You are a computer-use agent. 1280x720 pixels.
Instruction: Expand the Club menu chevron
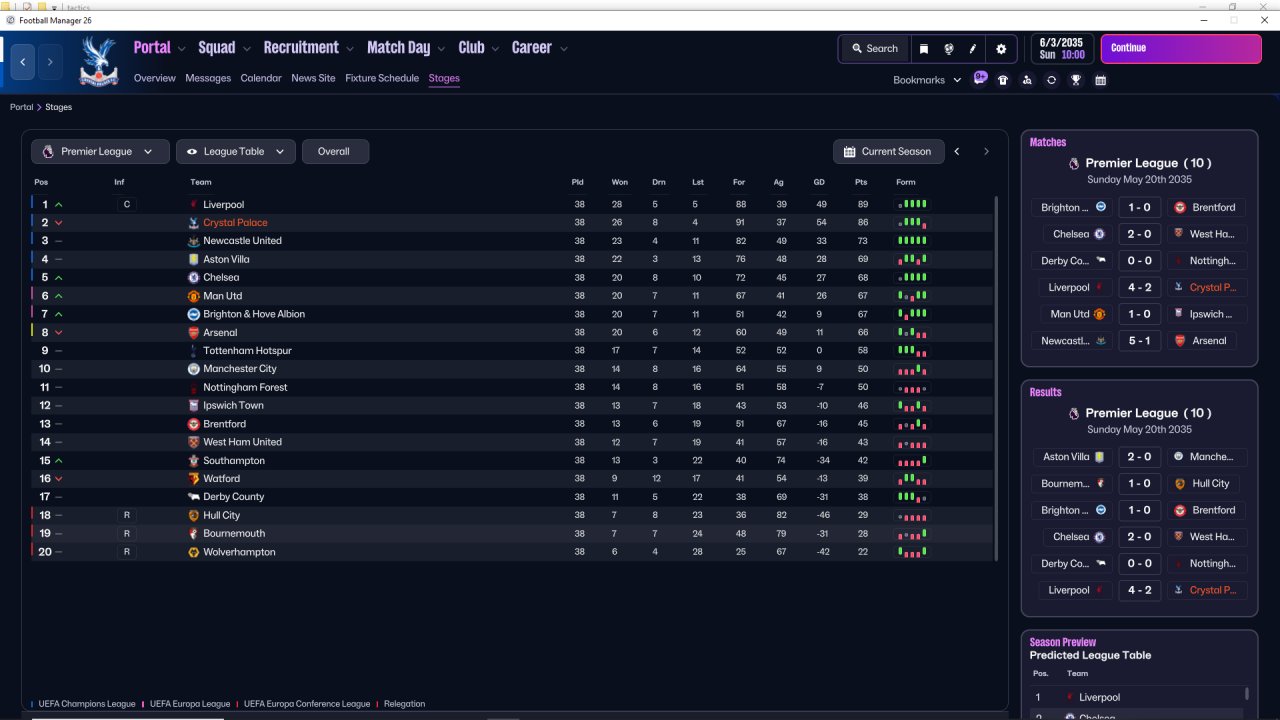(x=494, y=48)
